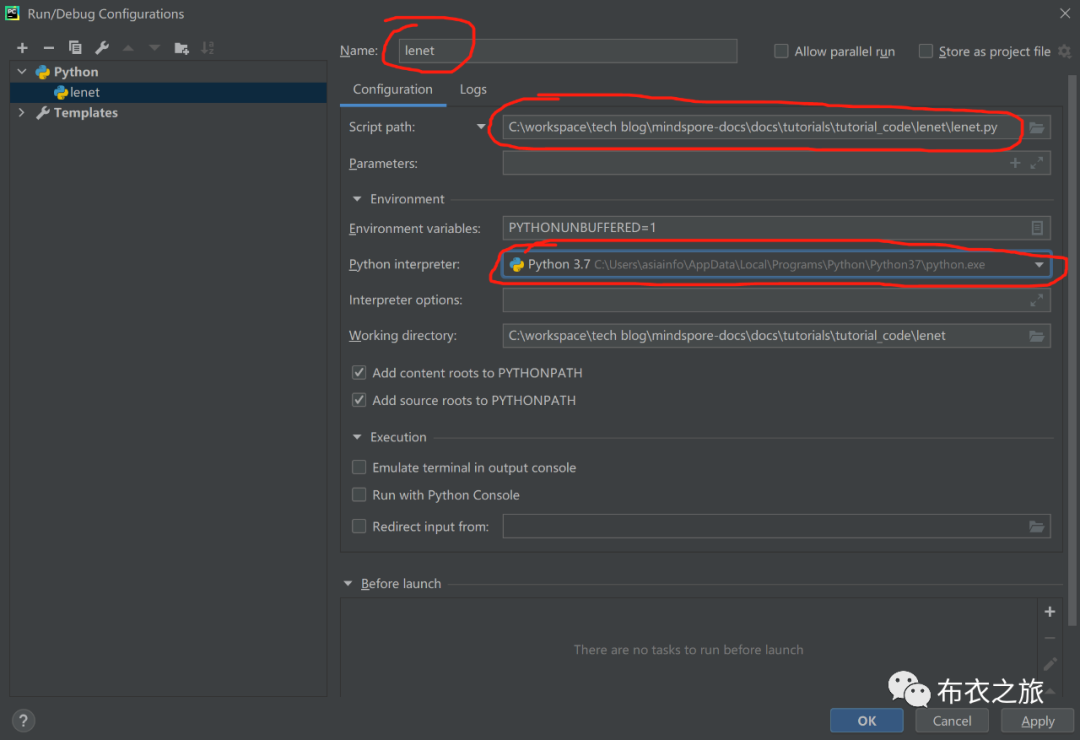Collapse the Before launch section

coord(348,584)
